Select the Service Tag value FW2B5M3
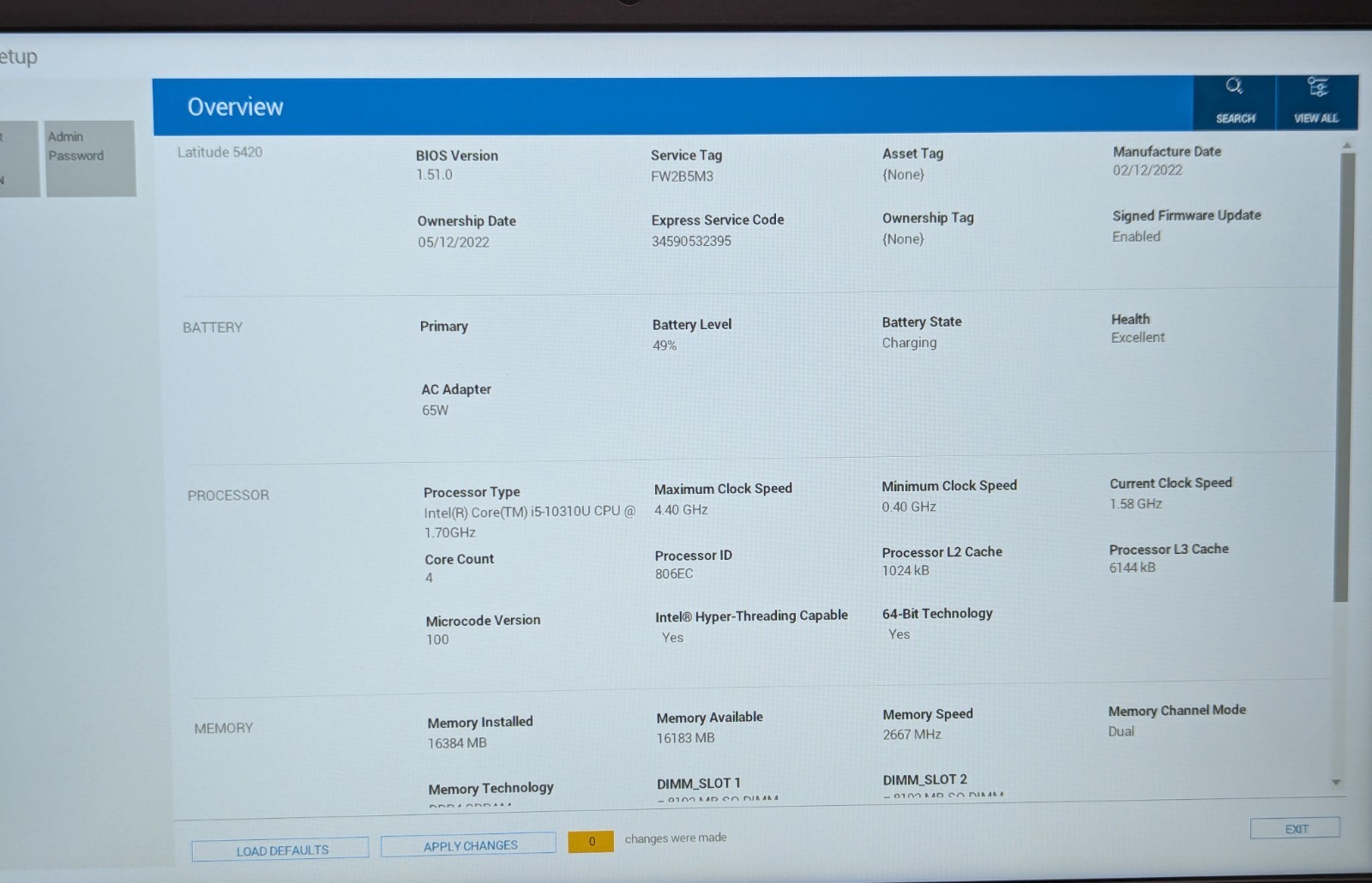Image resolution: width=1372 pixels, height=883 pixels. click(x=682, y=177)
